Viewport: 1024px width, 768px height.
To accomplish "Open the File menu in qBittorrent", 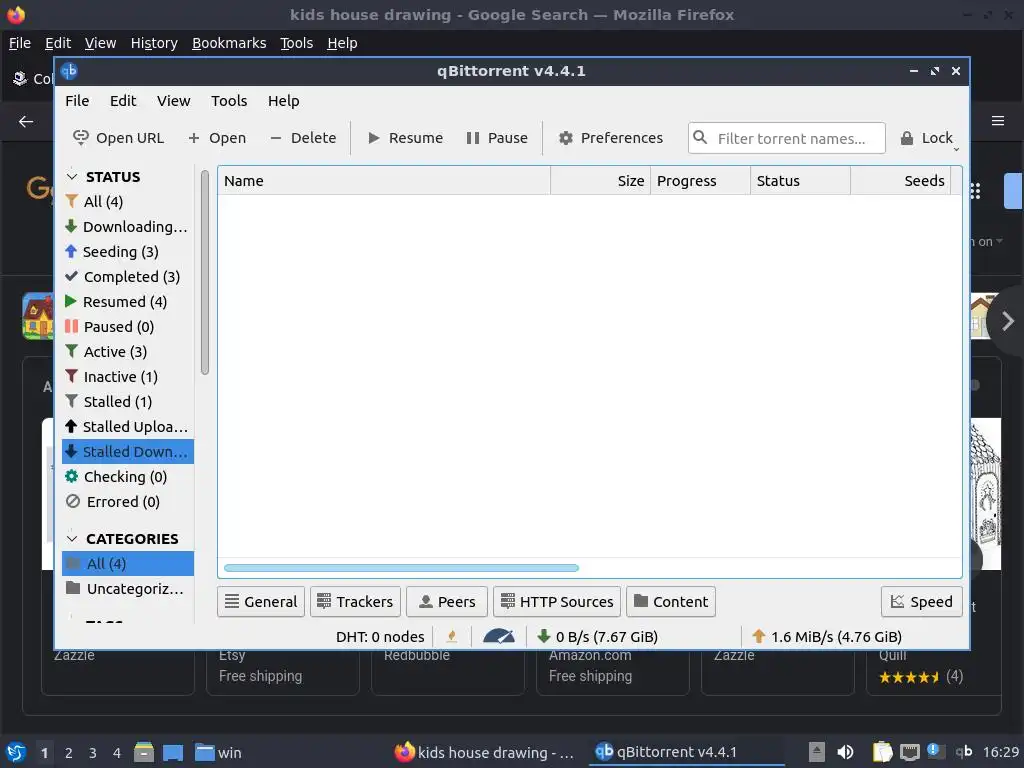I will tap(77, 101).
